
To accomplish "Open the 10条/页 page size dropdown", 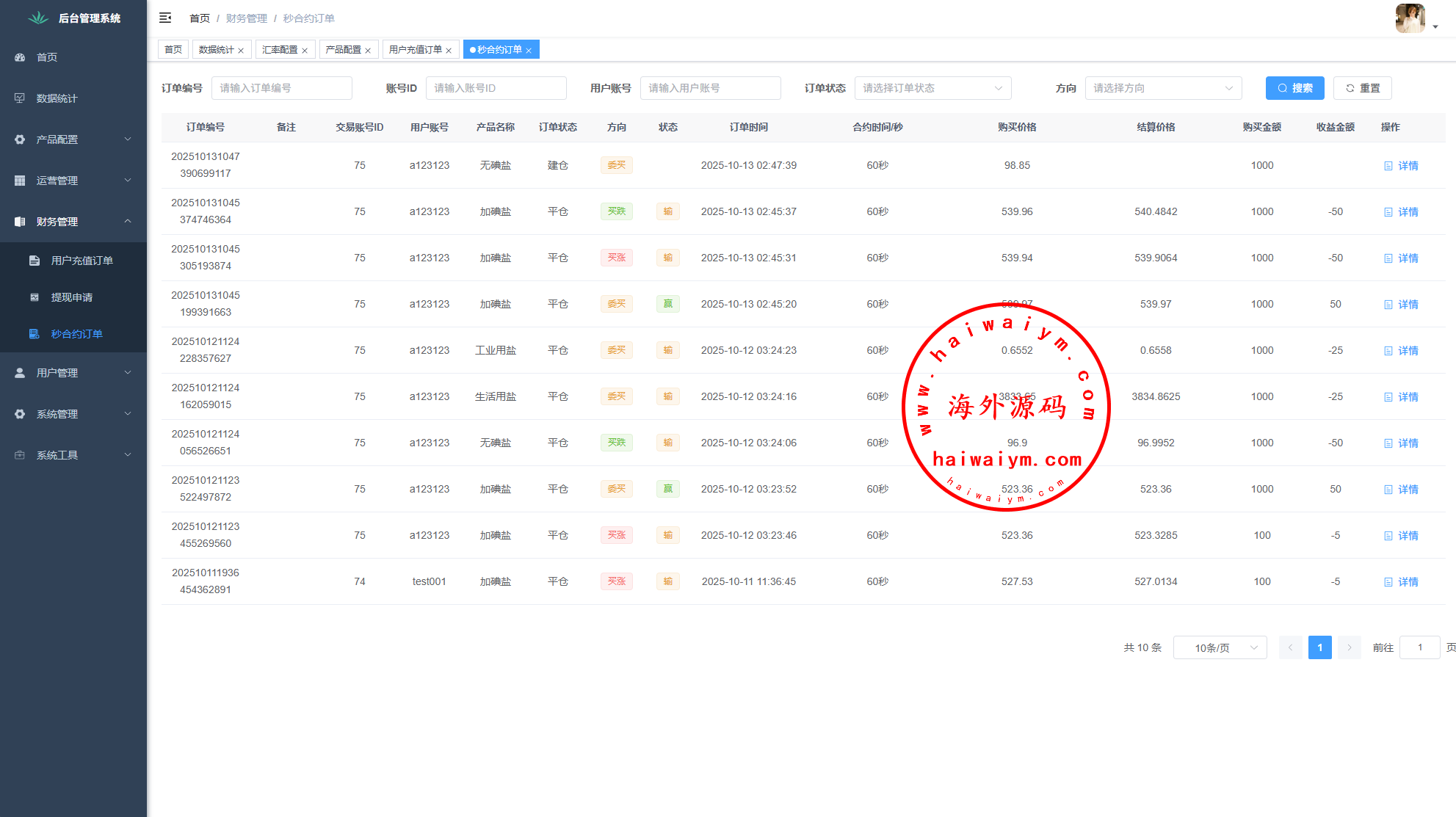I will point(1220,647).
